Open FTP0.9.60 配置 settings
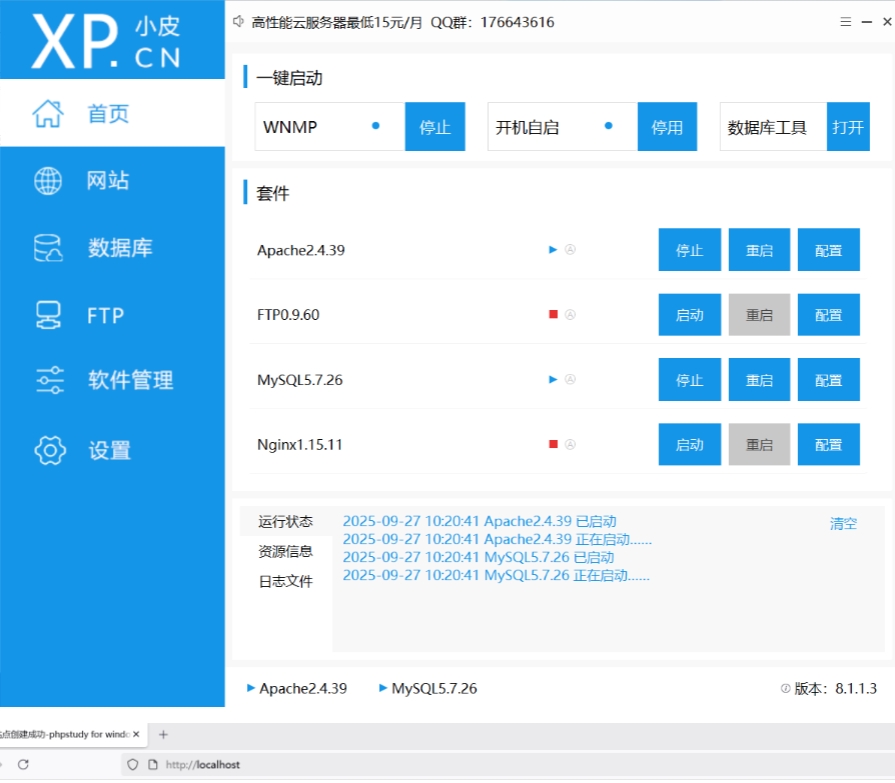The height and width of the screenshot is (783, 895). pos(829,315)
